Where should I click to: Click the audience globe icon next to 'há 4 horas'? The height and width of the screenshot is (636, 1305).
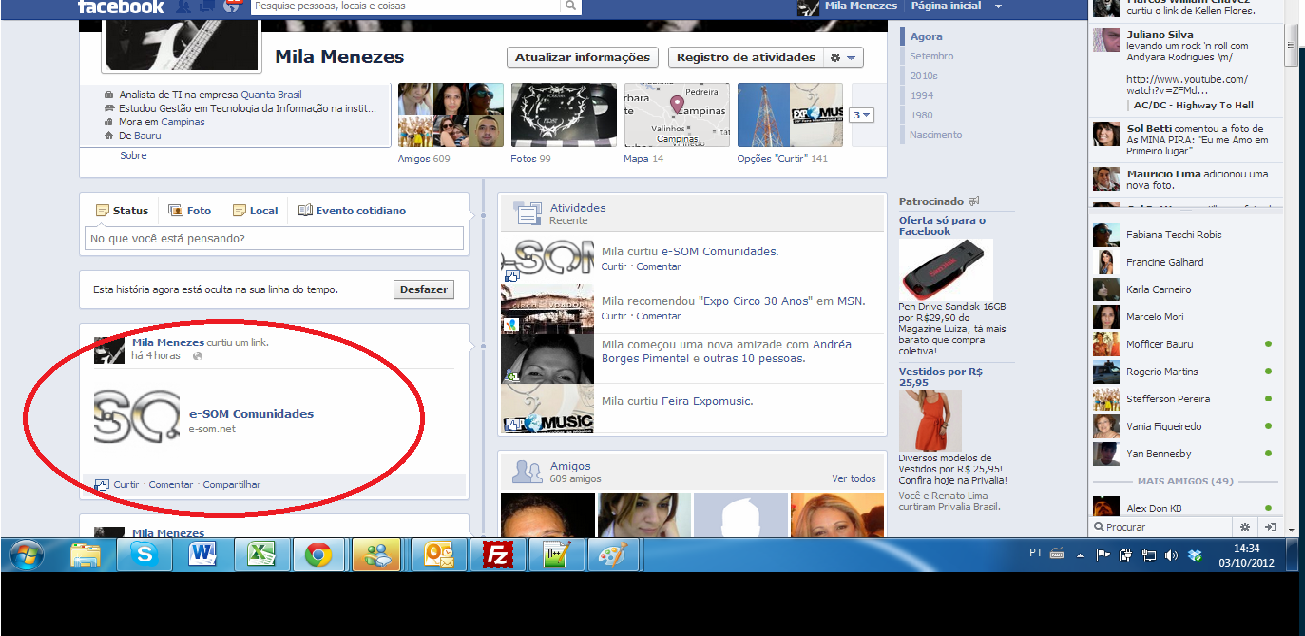pos(197,356)
